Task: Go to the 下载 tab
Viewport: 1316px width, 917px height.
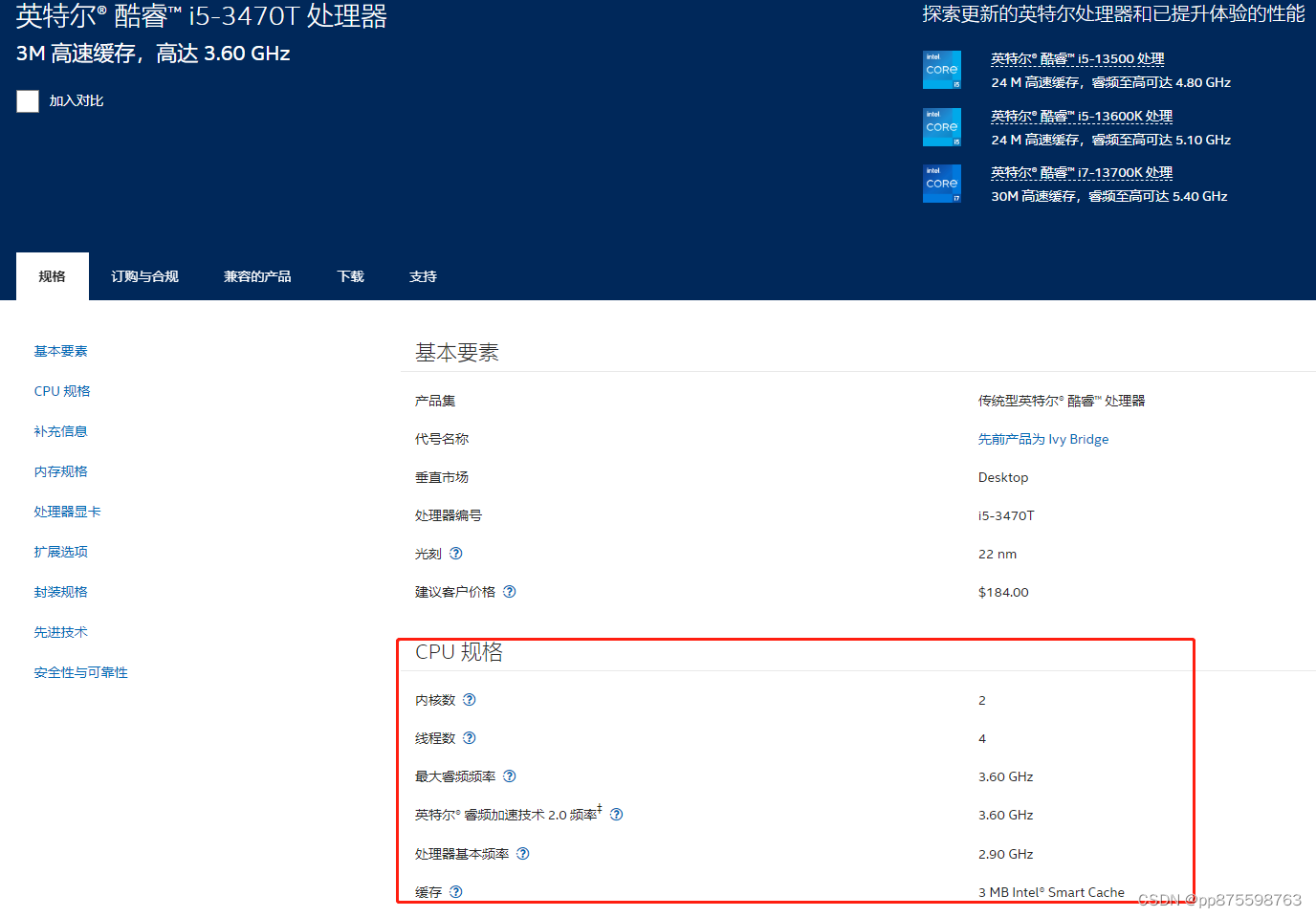Action: 351,276
